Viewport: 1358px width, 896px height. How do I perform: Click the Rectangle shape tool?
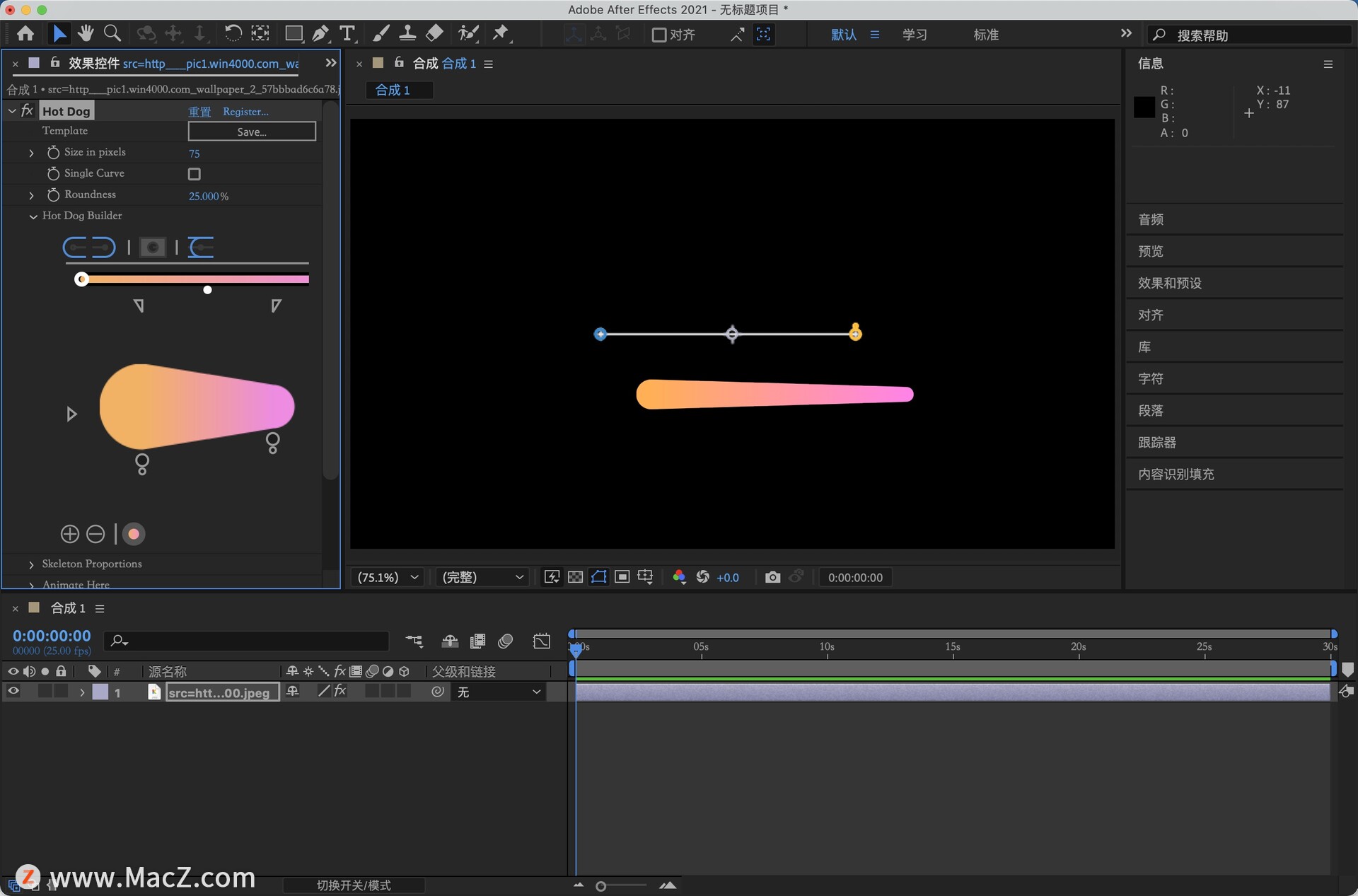[x=294, y=33]
